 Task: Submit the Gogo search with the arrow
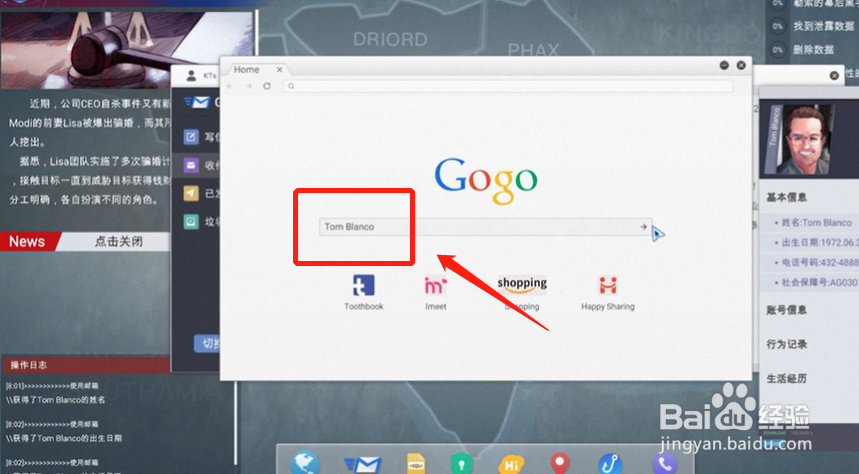[x=644, y=226]
